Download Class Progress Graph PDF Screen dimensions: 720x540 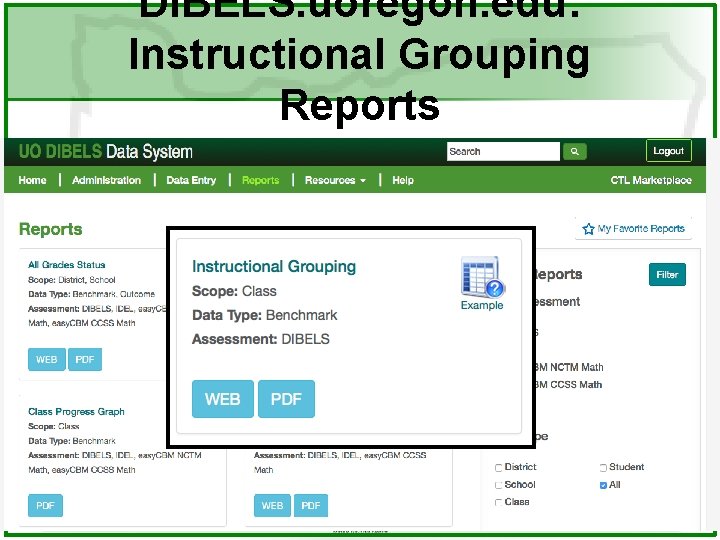click(x=45, y=506)
